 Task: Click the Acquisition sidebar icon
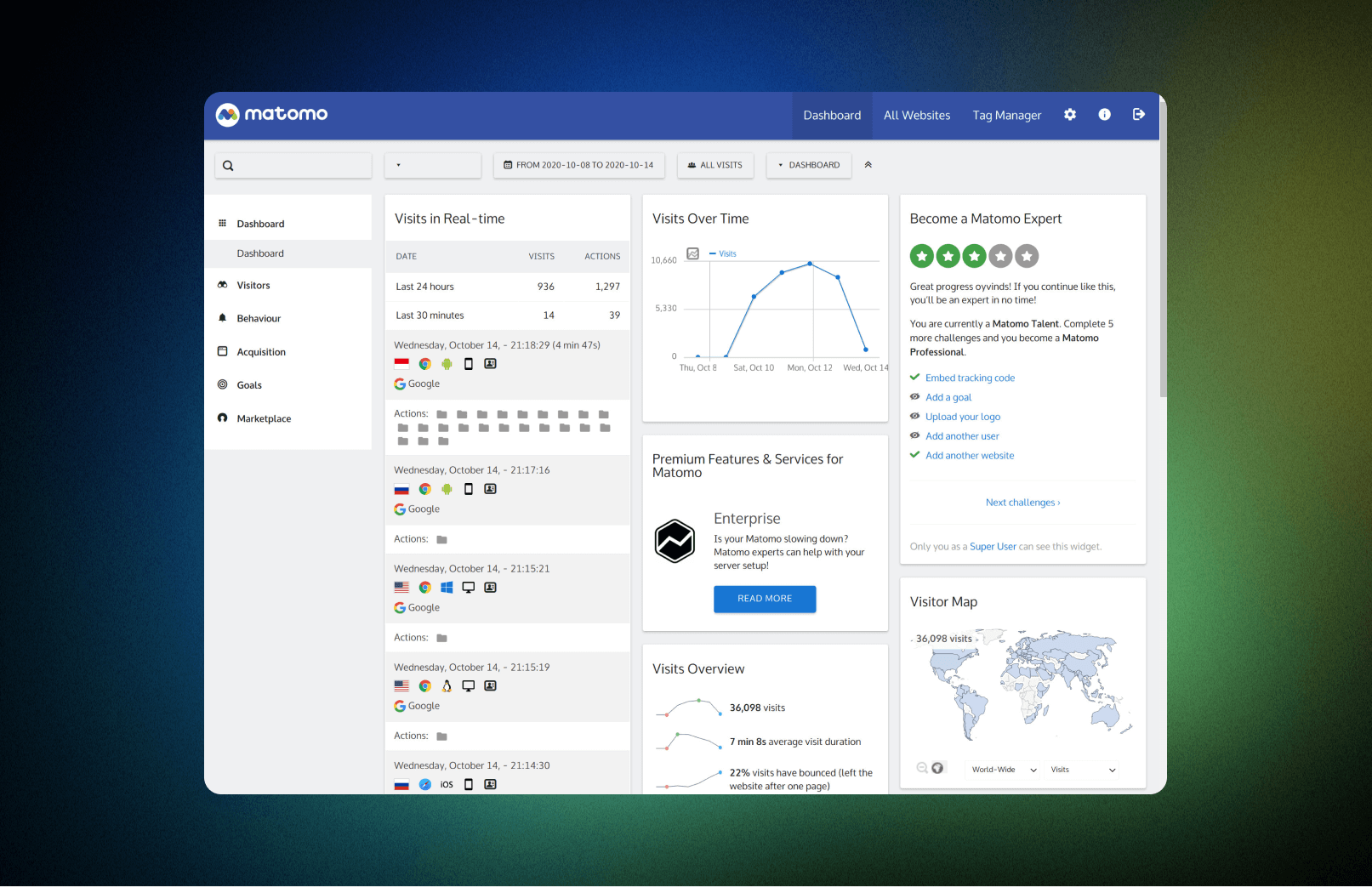223,351
